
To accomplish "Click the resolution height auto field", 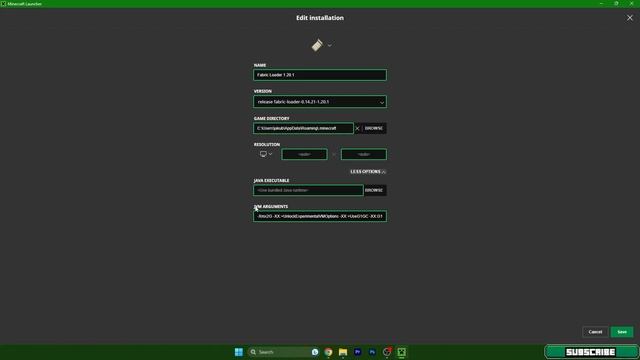I will (x=363, y=154).
